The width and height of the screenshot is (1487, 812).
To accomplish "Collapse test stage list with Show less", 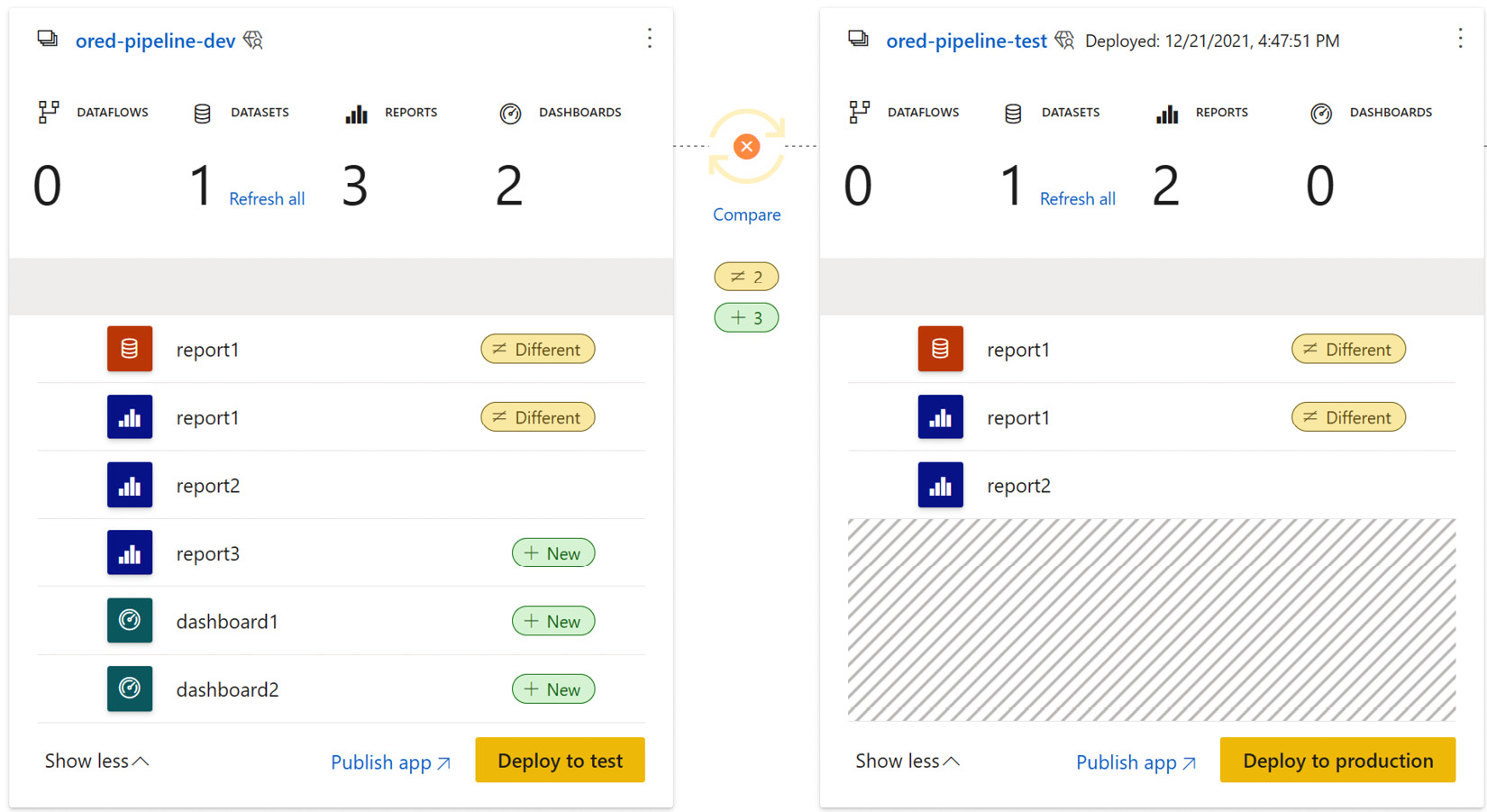I will point(907,762).
